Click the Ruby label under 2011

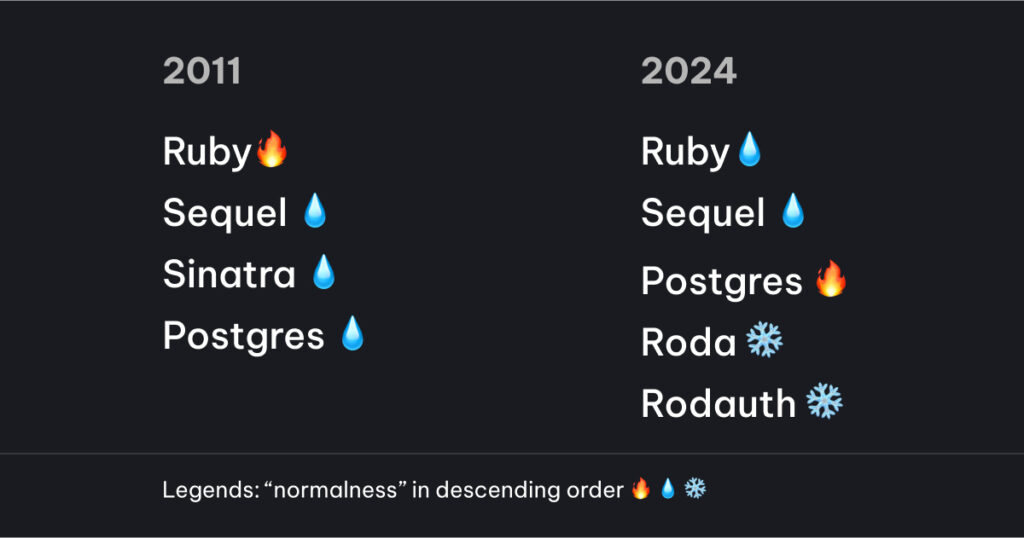(207, 152)
